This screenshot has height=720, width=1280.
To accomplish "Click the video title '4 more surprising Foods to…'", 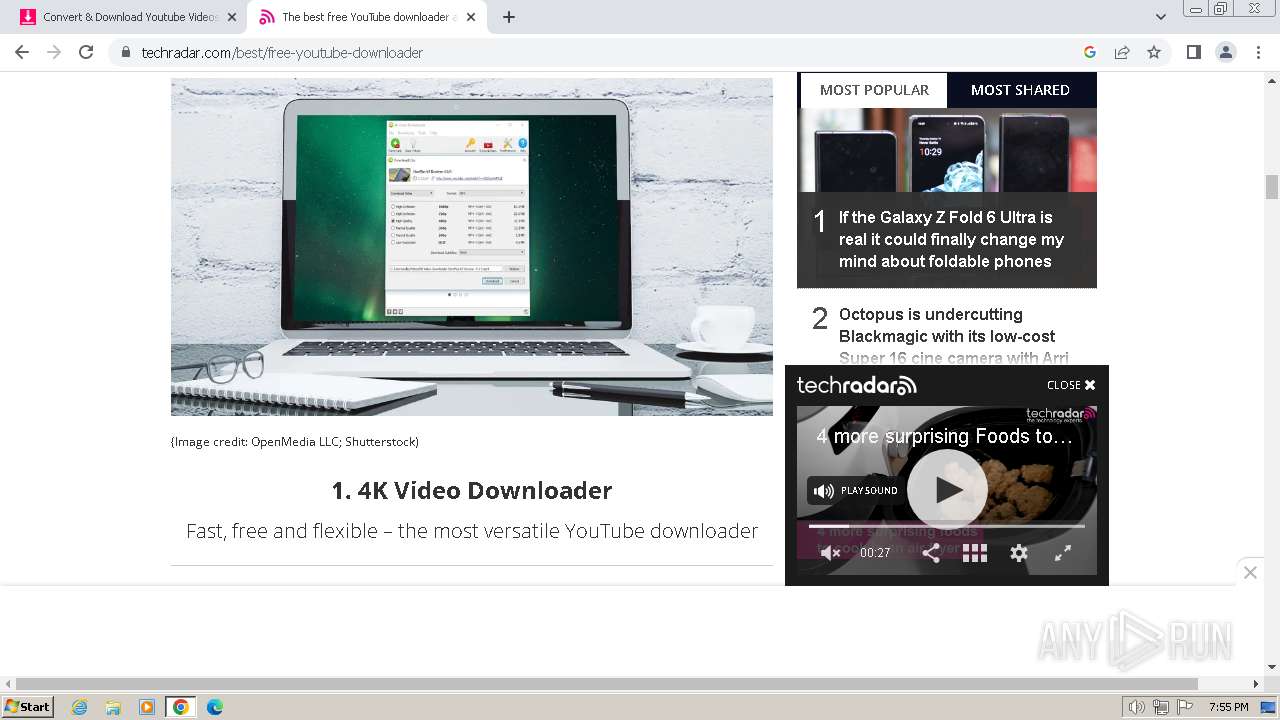I will [944, 436].
